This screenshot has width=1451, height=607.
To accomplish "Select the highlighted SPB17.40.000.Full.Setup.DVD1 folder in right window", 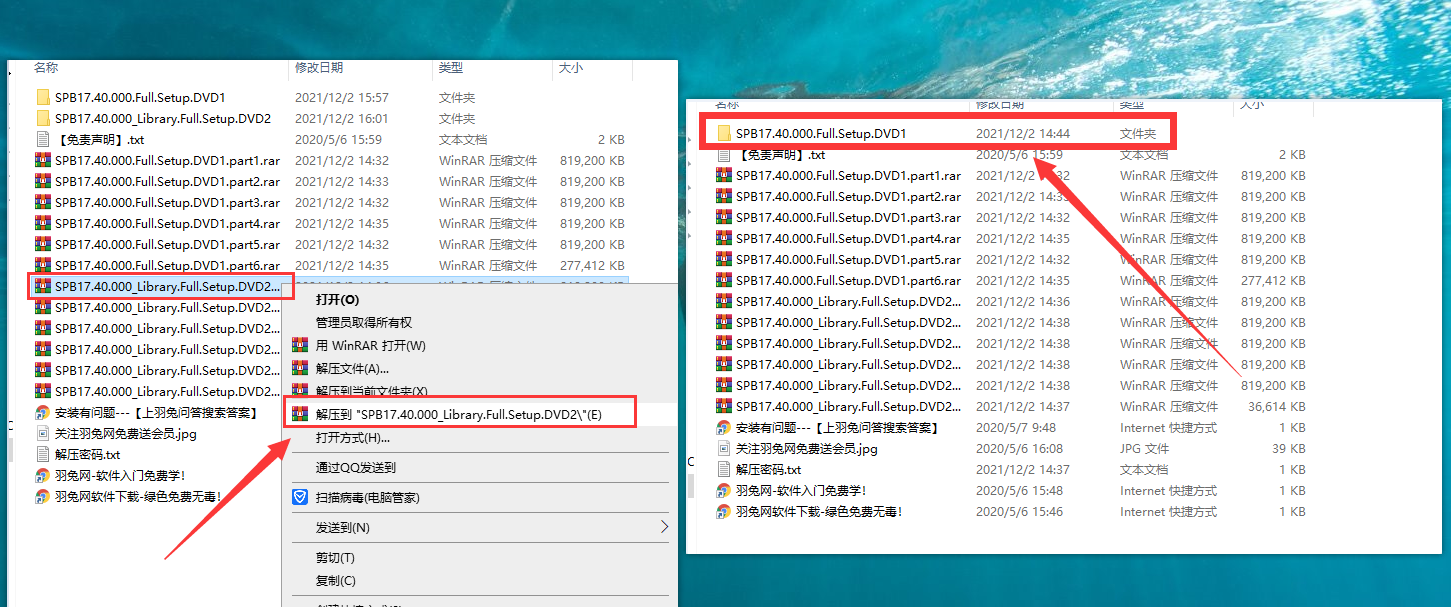I will [821, 133].
